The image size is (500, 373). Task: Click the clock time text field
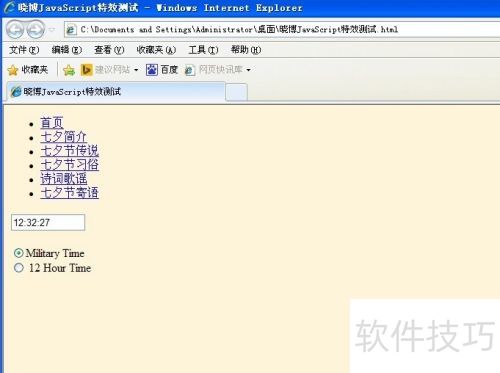pos(48,222)
